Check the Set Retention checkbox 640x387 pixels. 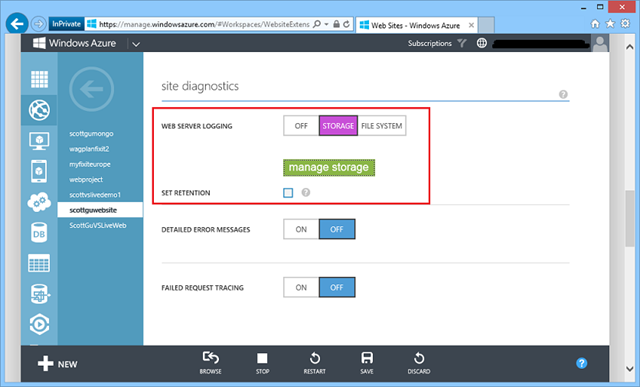288,193
